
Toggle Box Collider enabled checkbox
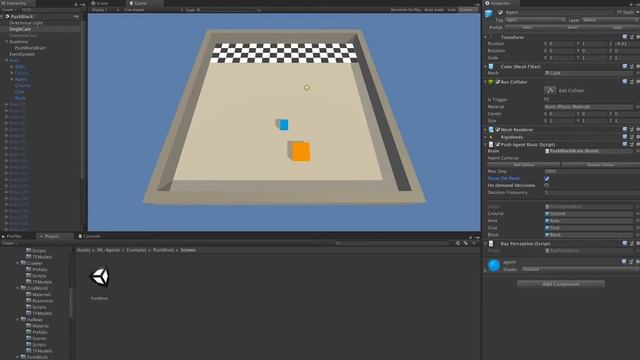point(498,82)
